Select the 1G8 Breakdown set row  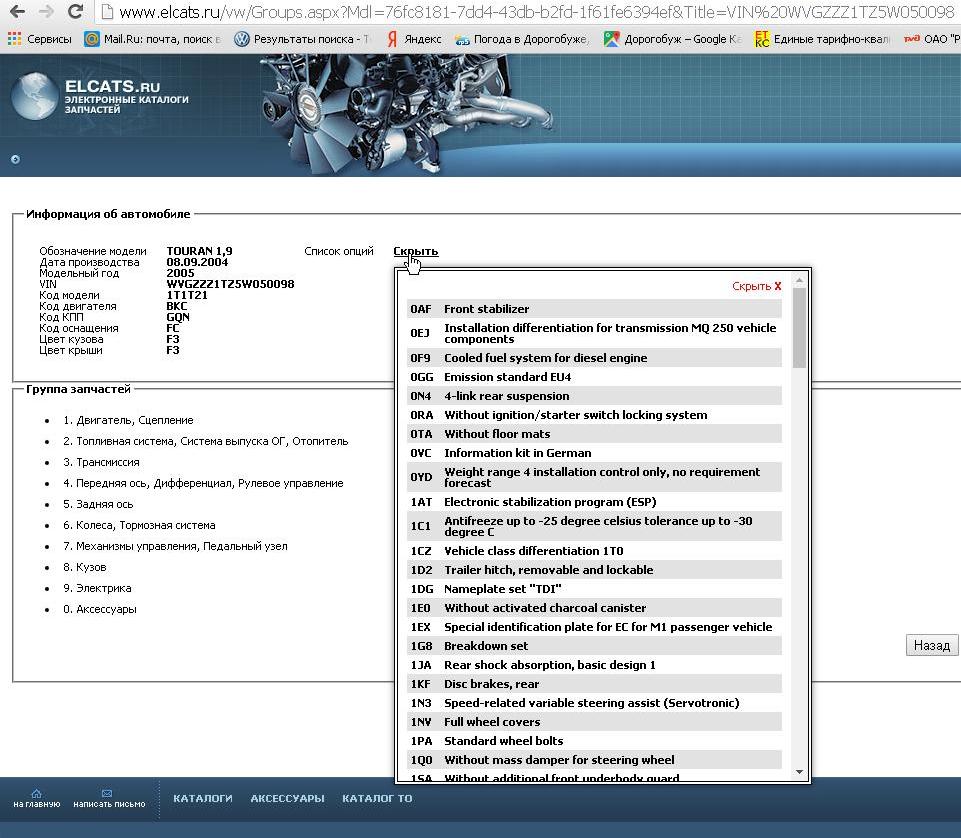[x=594, y=646]
